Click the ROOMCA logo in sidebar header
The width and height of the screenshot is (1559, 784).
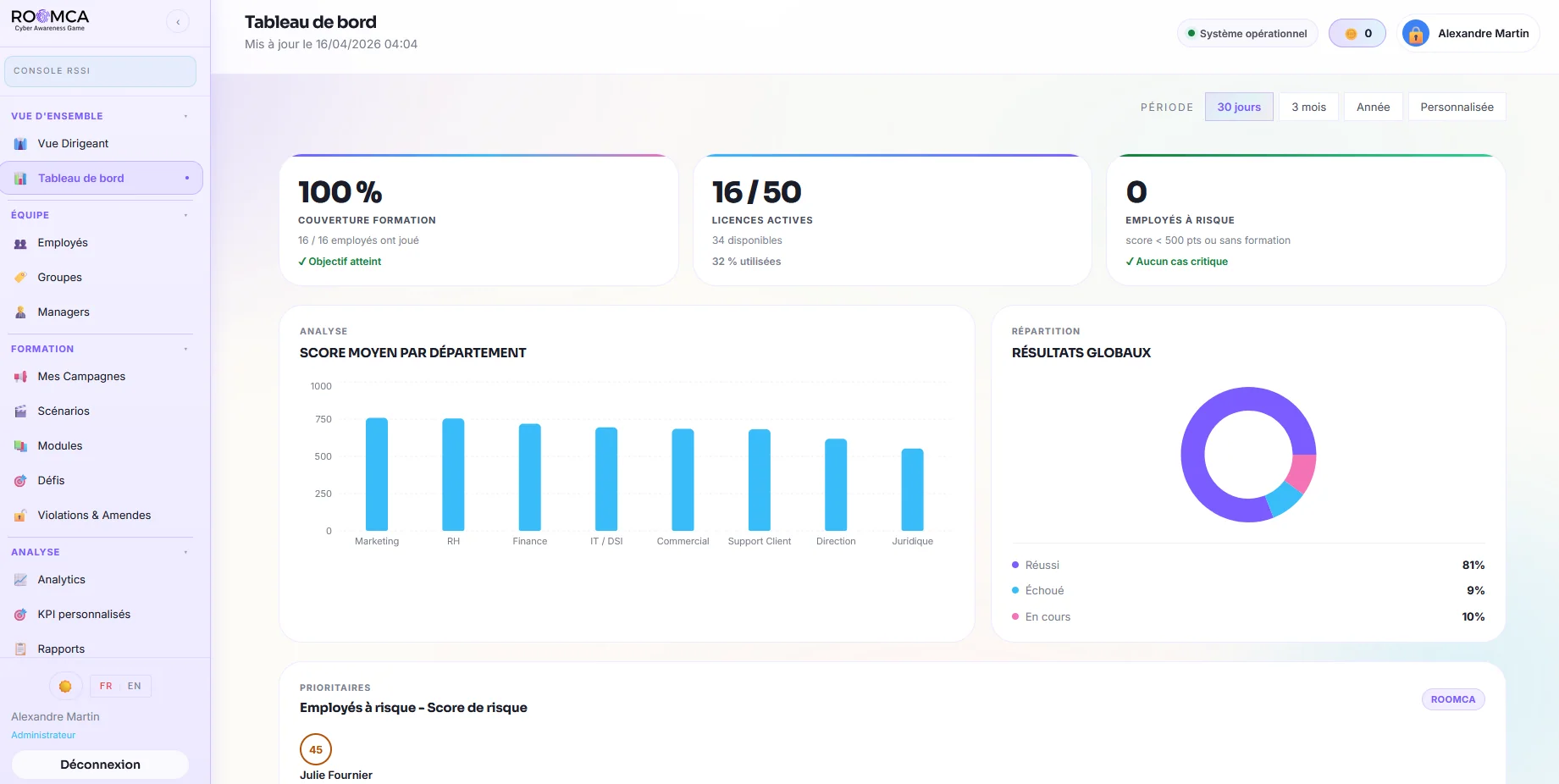[50, 20]
